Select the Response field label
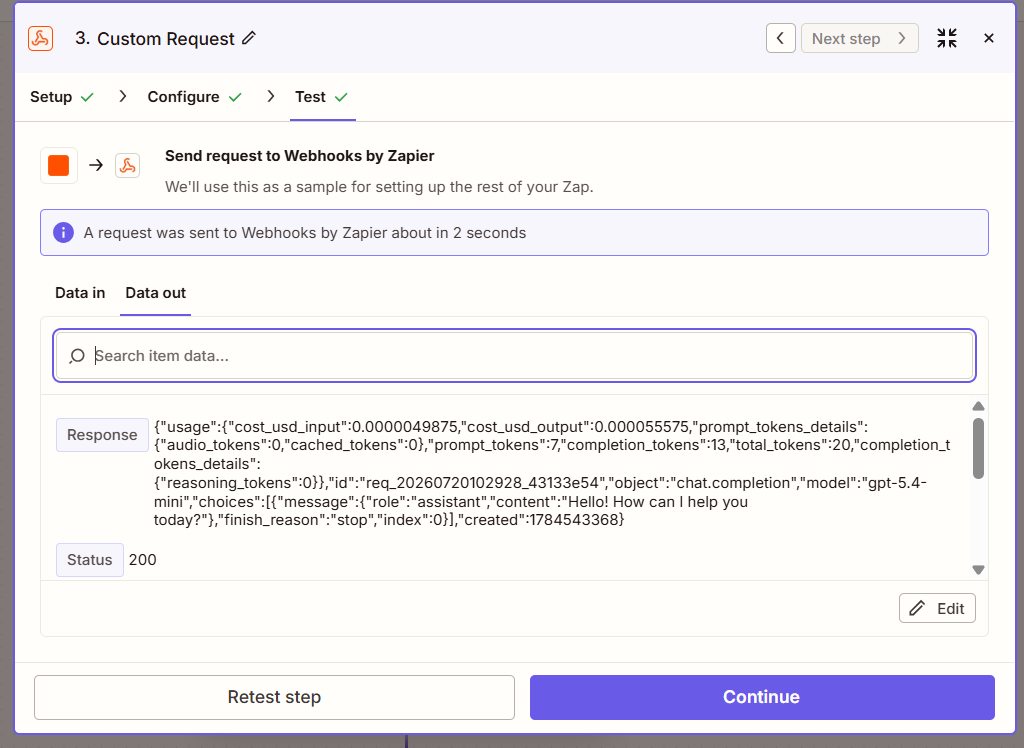This screenshot has height=748, width=1024. click(102, 435)
